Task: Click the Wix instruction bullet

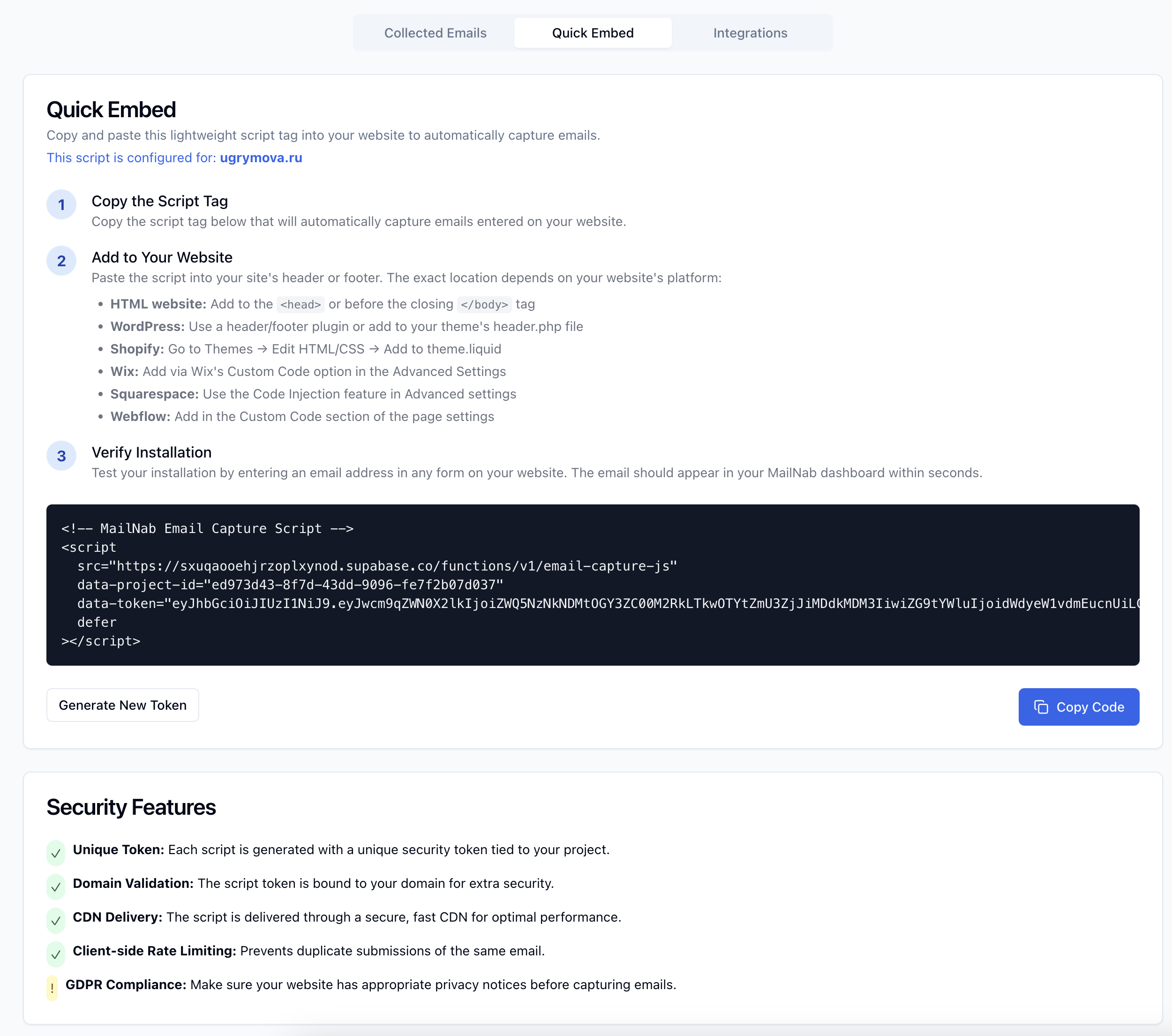Action: pyautogui.click(x=308, y=372)
